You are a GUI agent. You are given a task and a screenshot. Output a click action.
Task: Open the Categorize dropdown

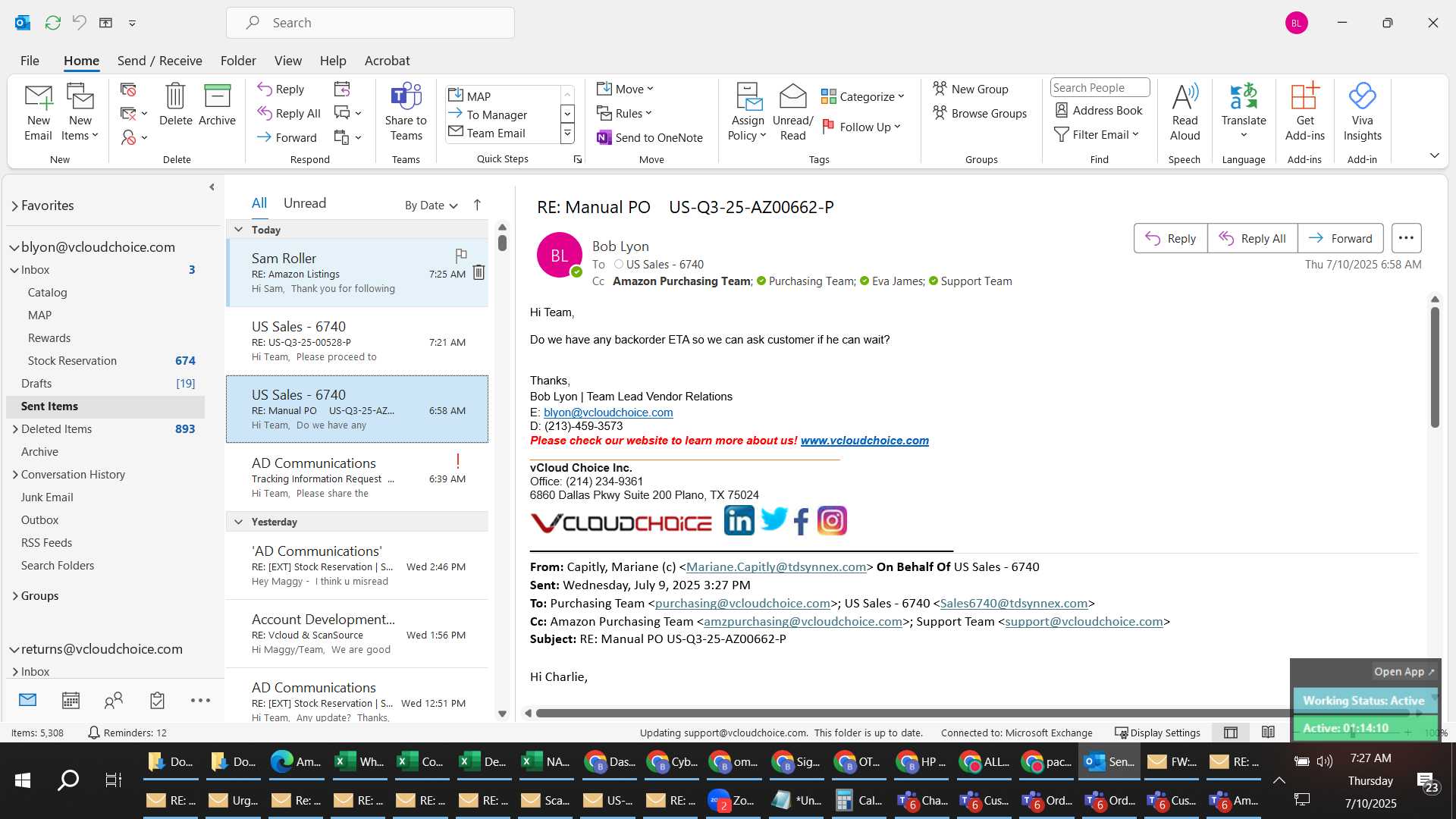[x=863, y=96]
